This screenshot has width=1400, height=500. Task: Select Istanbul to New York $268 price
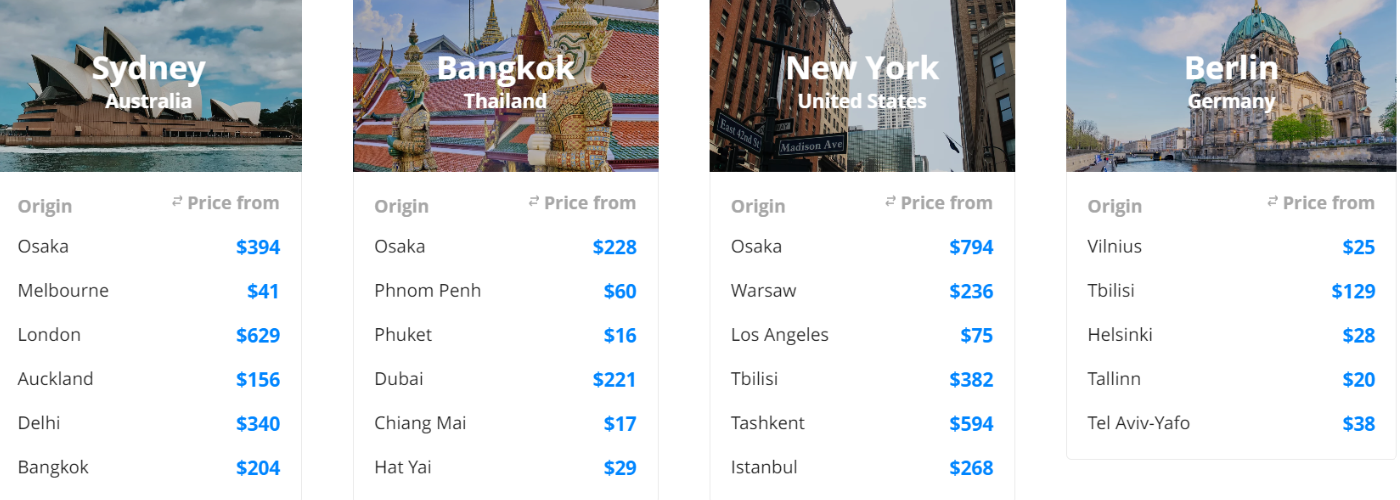tap(971, 468)
